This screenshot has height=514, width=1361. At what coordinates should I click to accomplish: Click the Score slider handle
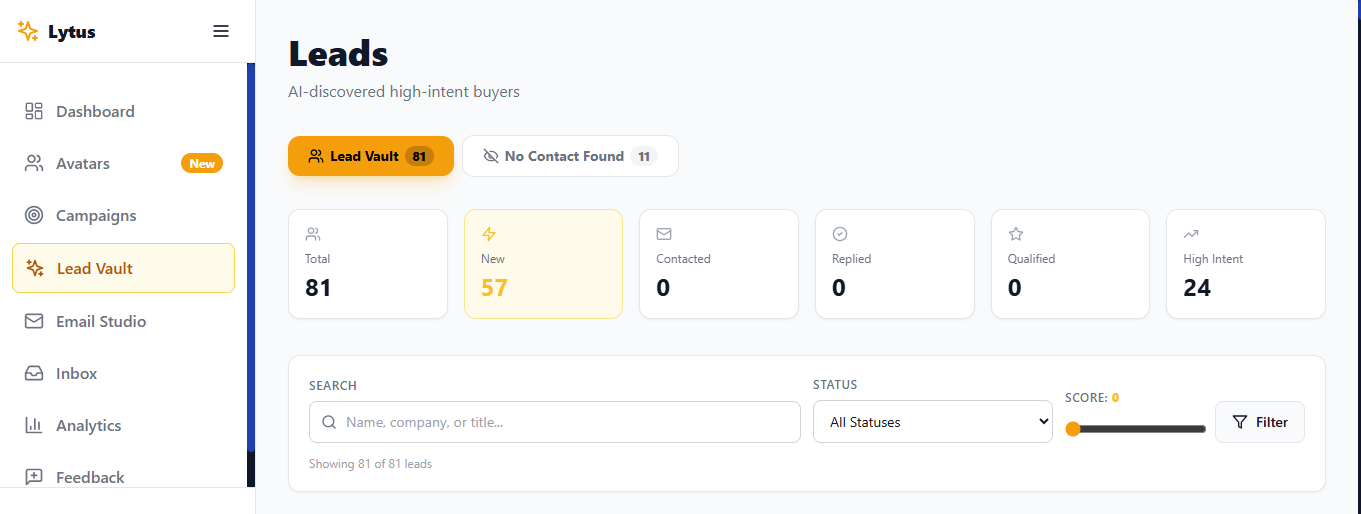click(1073, 429)
